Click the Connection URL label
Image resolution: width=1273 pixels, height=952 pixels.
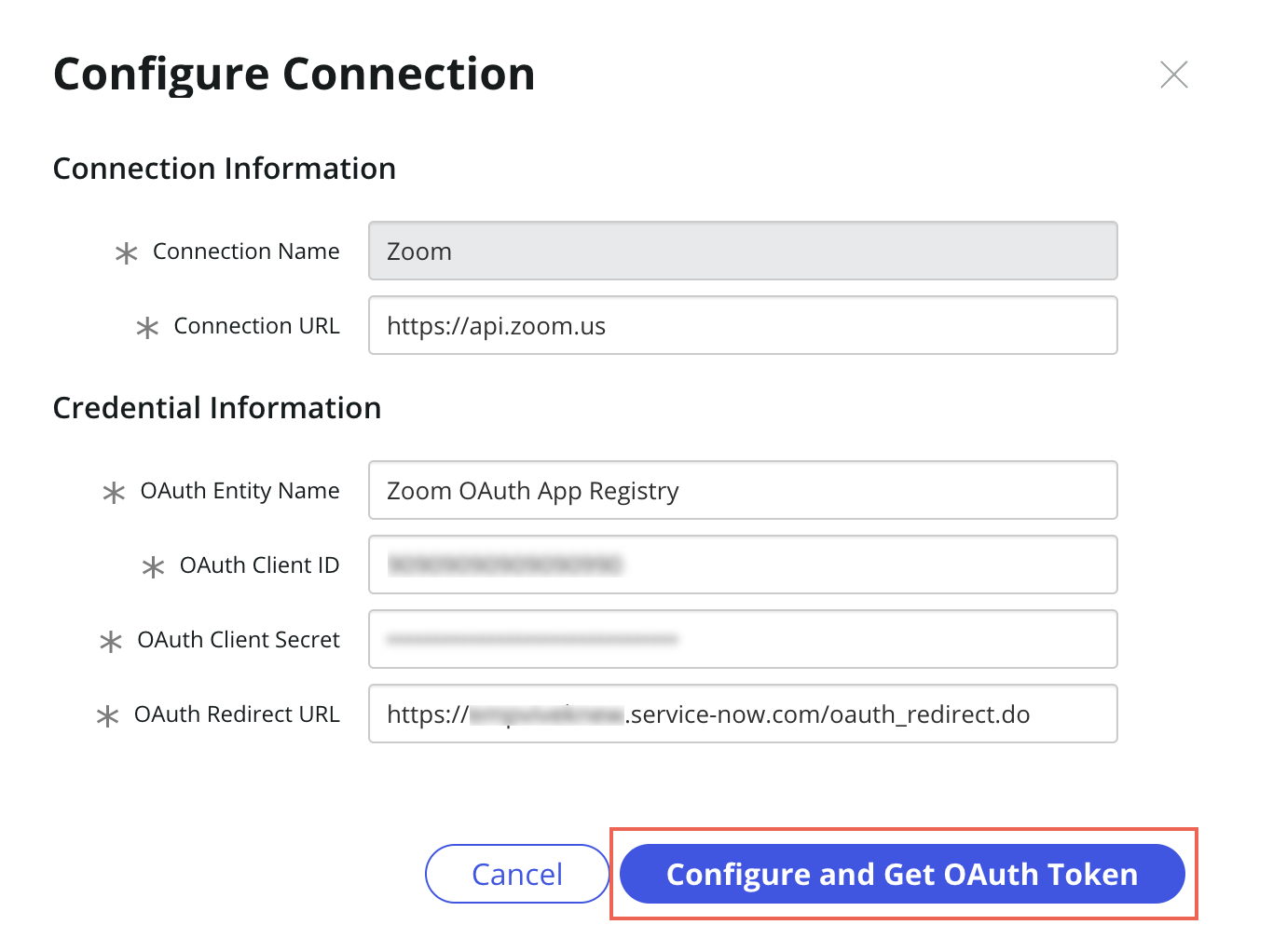point(256,326)
